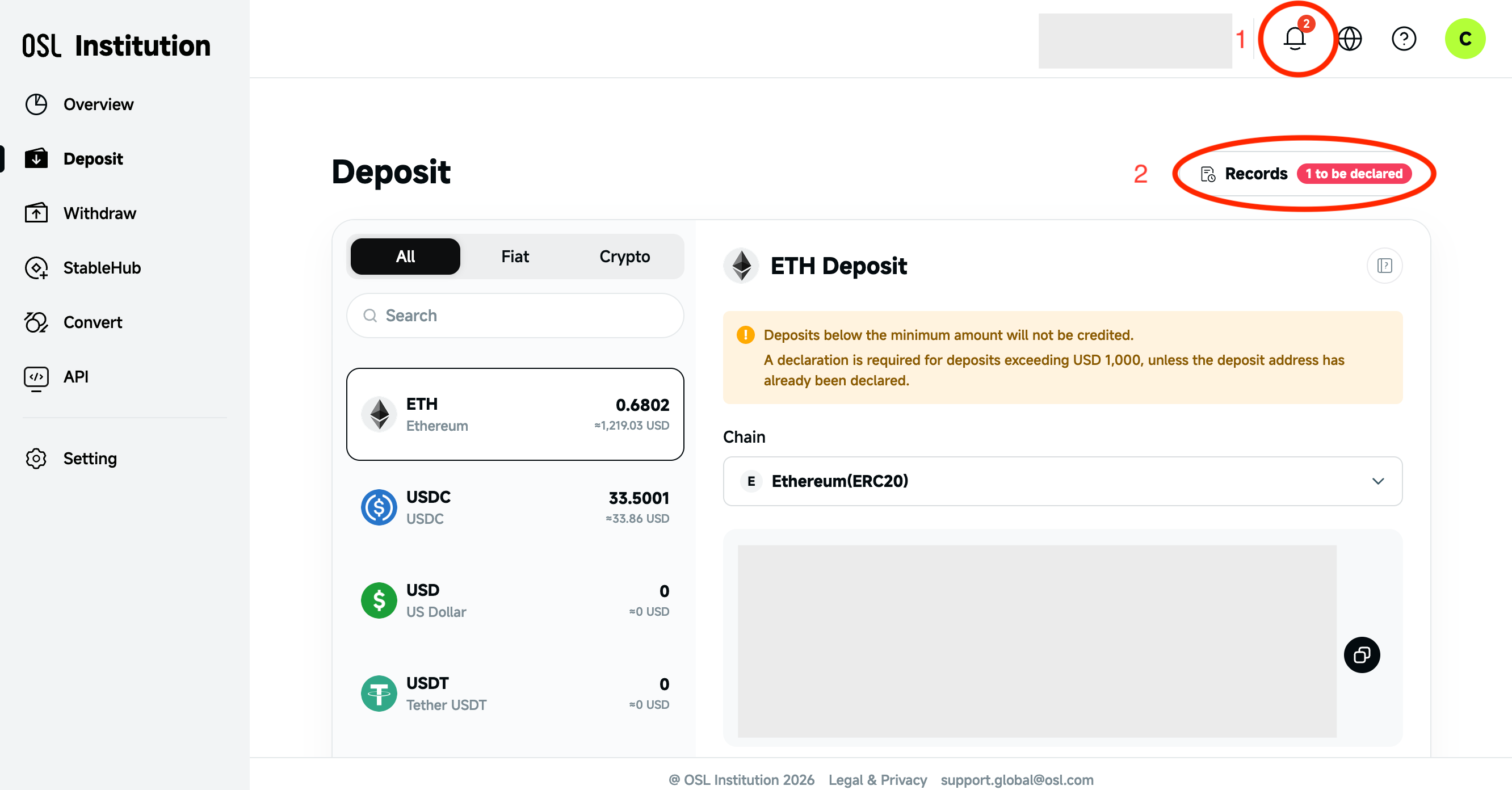Open the notifications bell
The width and height of the screenshot is (1512, 790).
coord(1295,38)
